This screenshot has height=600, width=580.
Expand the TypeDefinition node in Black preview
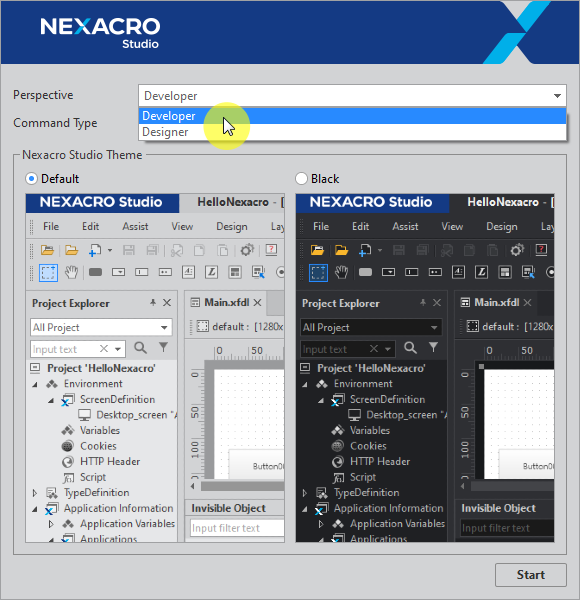click(x=305, y=493)
